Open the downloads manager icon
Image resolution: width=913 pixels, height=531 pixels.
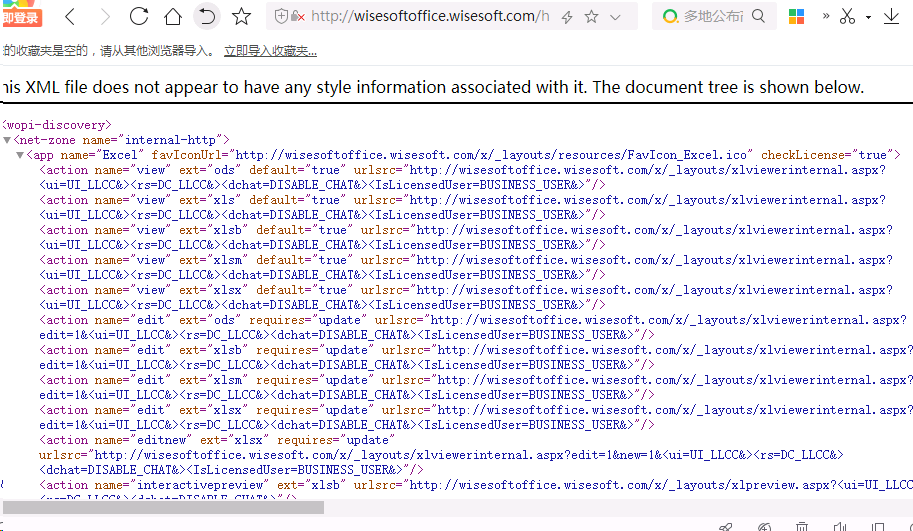click(x=891, y=16)
